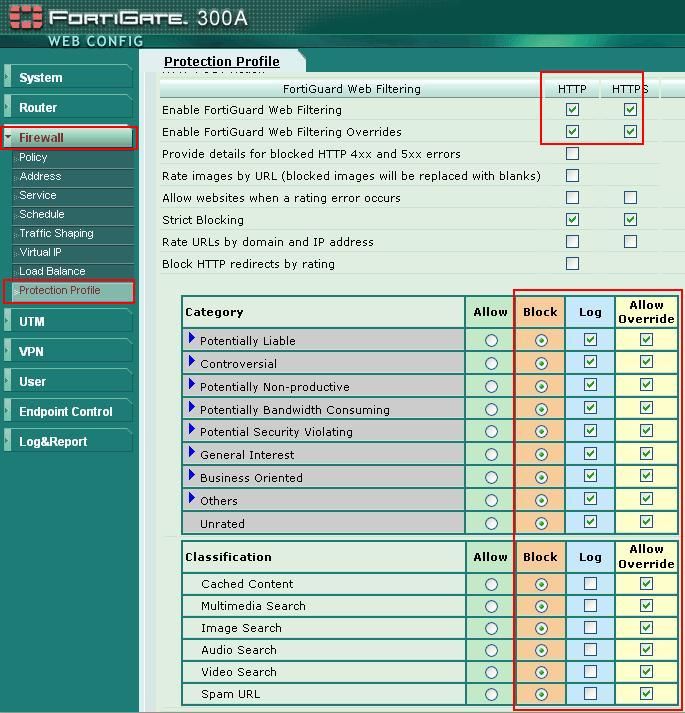Click the Fortinet logo icon
685x713 pixels.
25,17
